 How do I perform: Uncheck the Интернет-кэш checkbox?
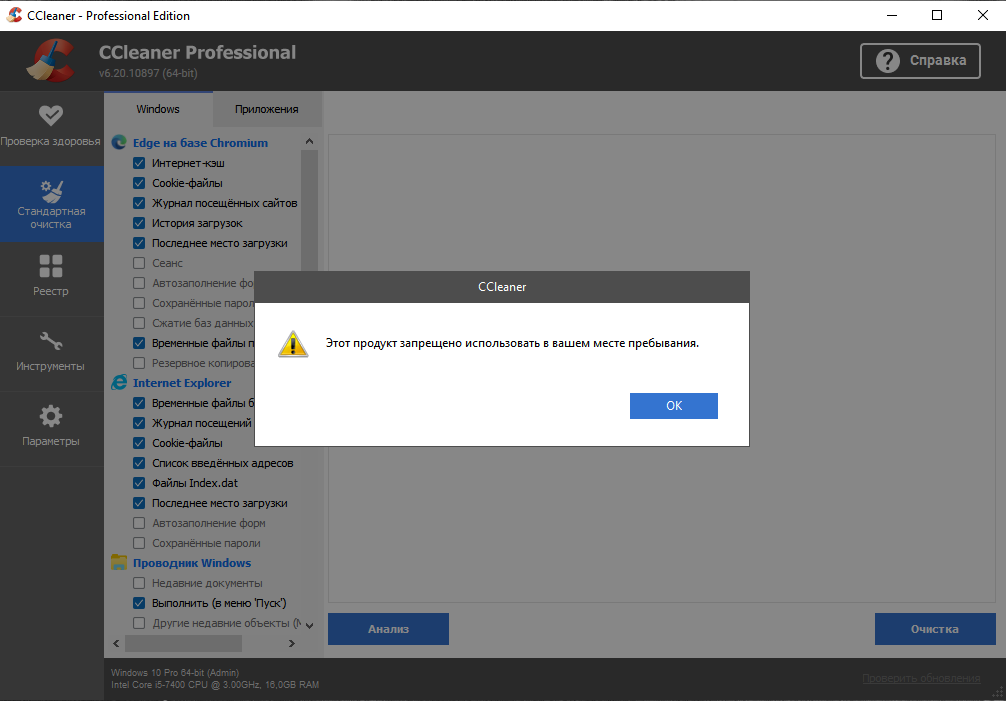coord(139,163)
